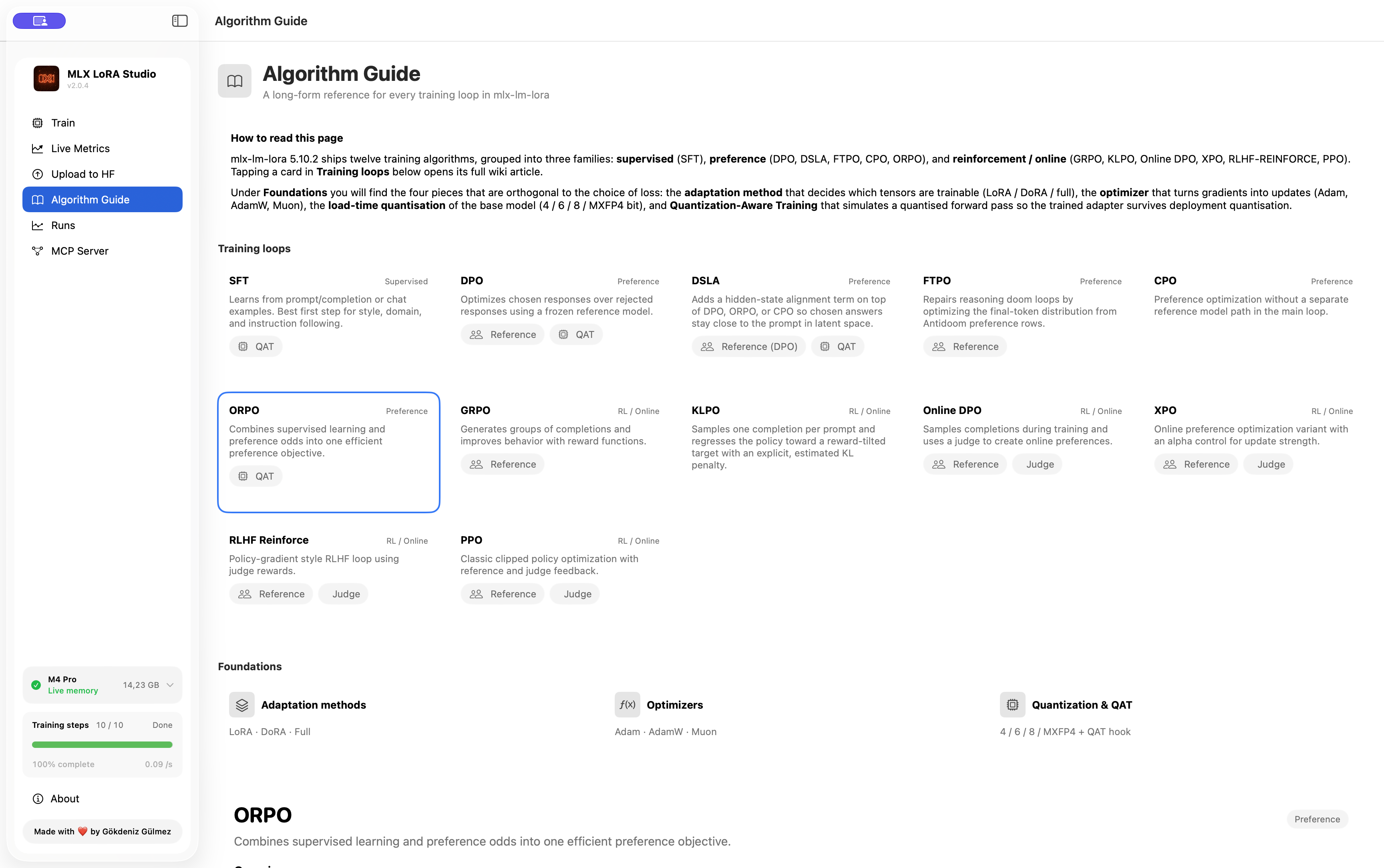This screenshot has width=1384, height=868.
Task: Click the people icon in DPO Reference tag
Action: [x=476, y=335]
